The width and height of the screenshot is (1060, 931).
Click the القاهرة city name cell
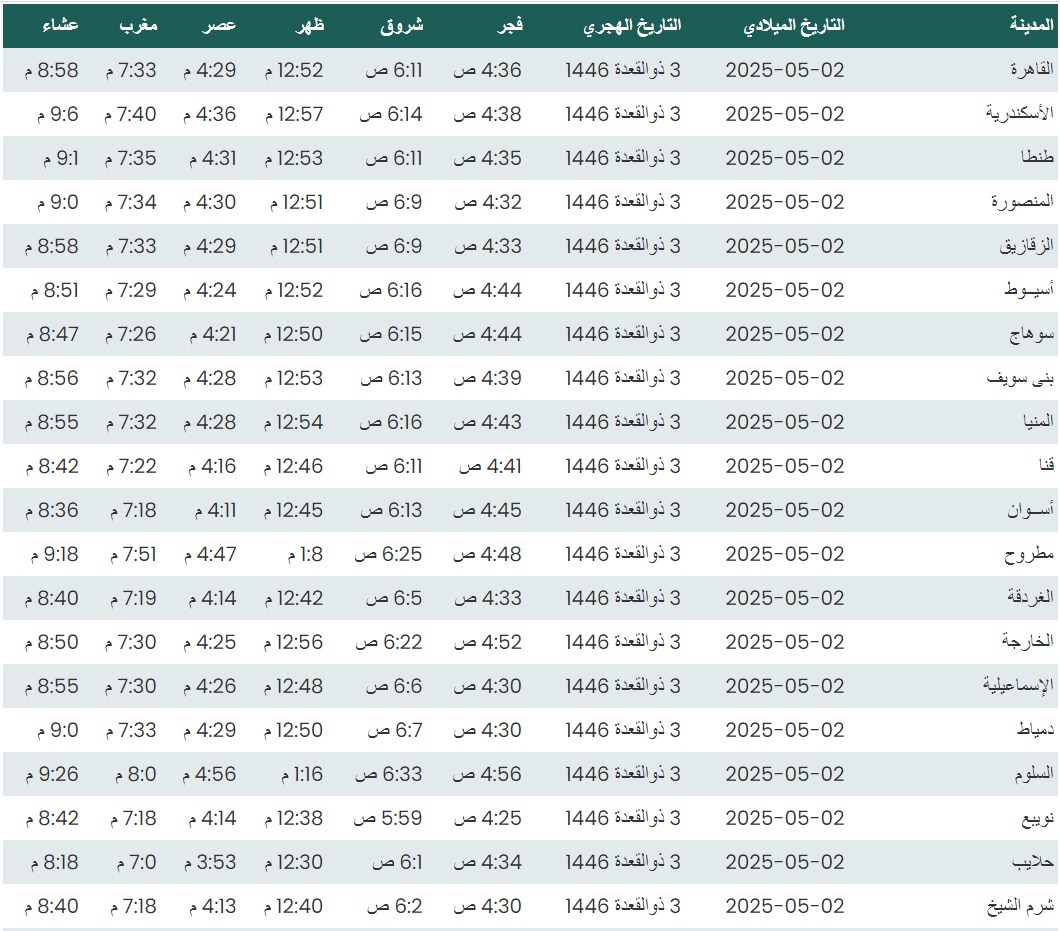(x=1026, y=70)
